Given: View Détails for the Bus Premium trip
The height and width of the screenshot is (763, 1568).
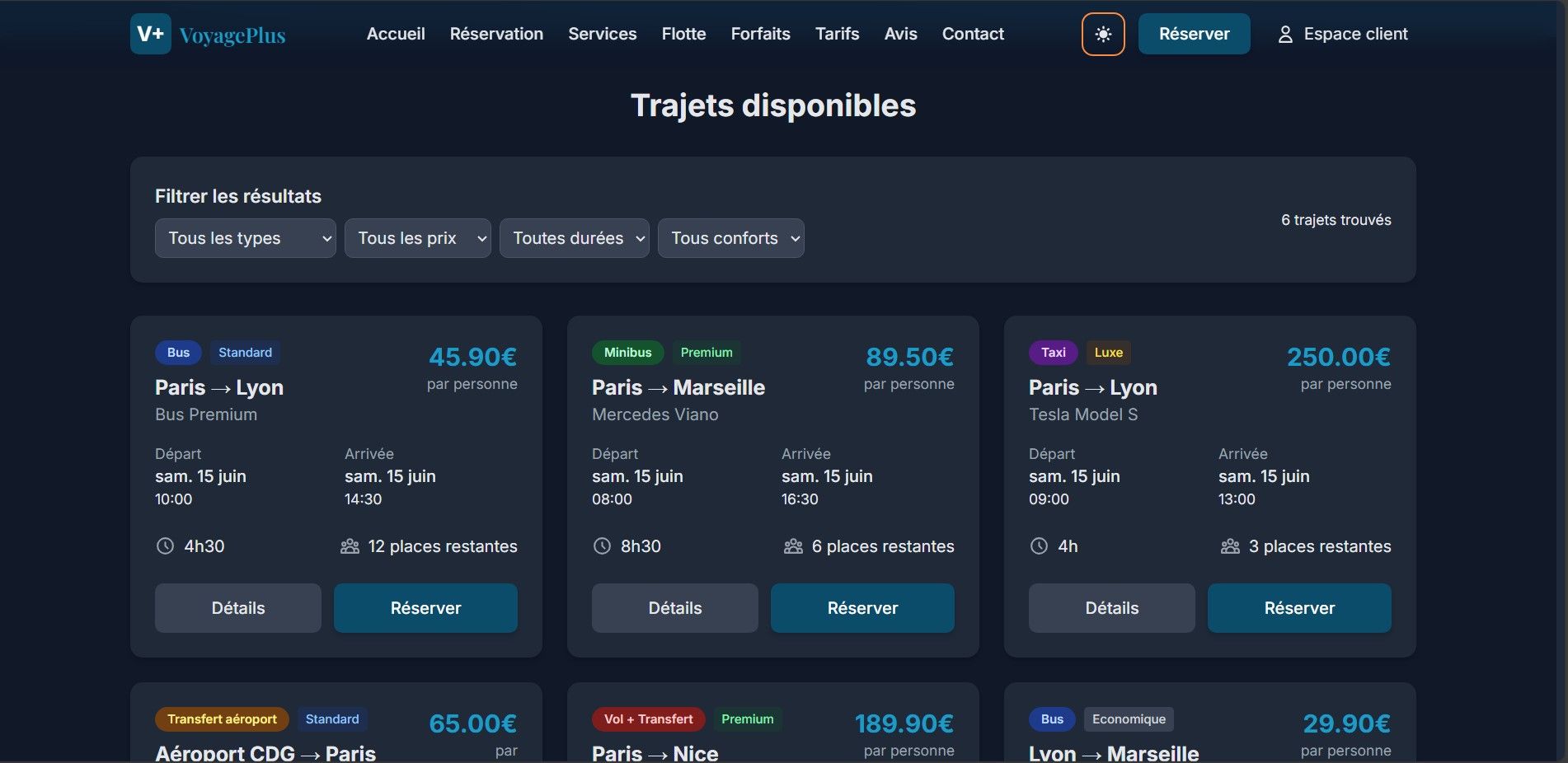Looking at the screenshot, I should coord(238,608).
